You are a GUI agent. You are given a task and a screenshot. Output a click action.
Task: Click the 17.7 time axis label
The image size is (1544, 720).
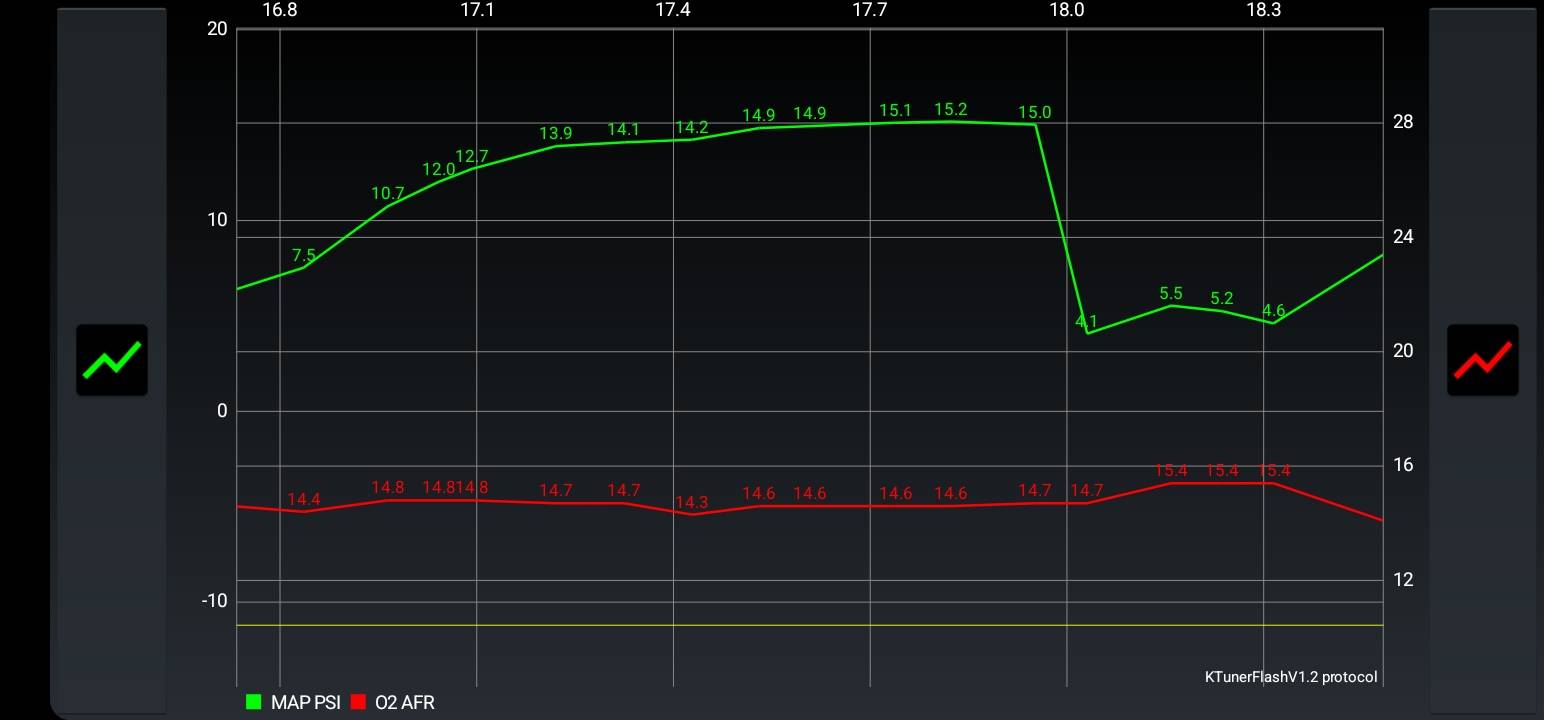[870, 10]
